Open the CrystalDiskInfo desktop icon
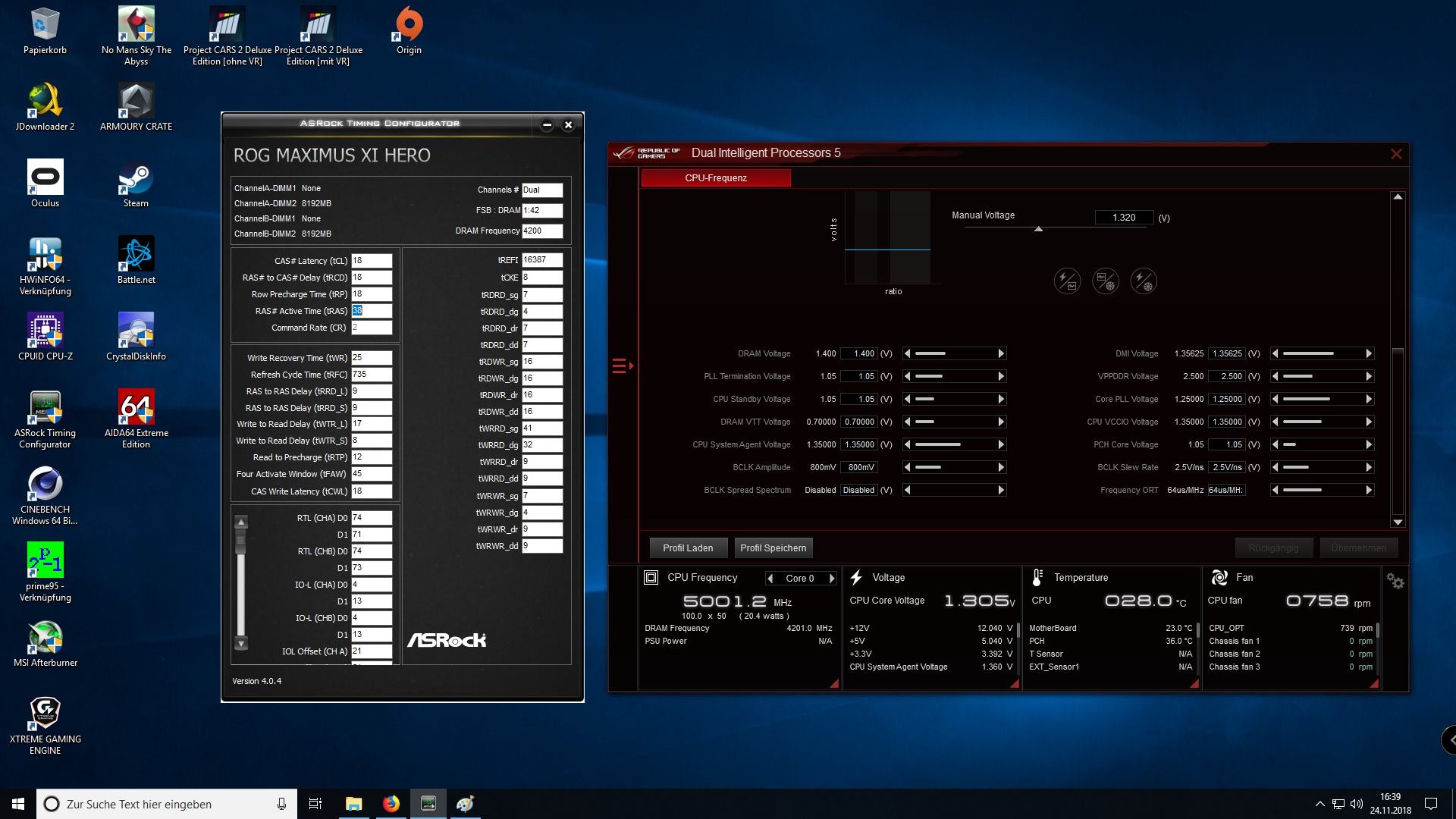 click(136, 337)
